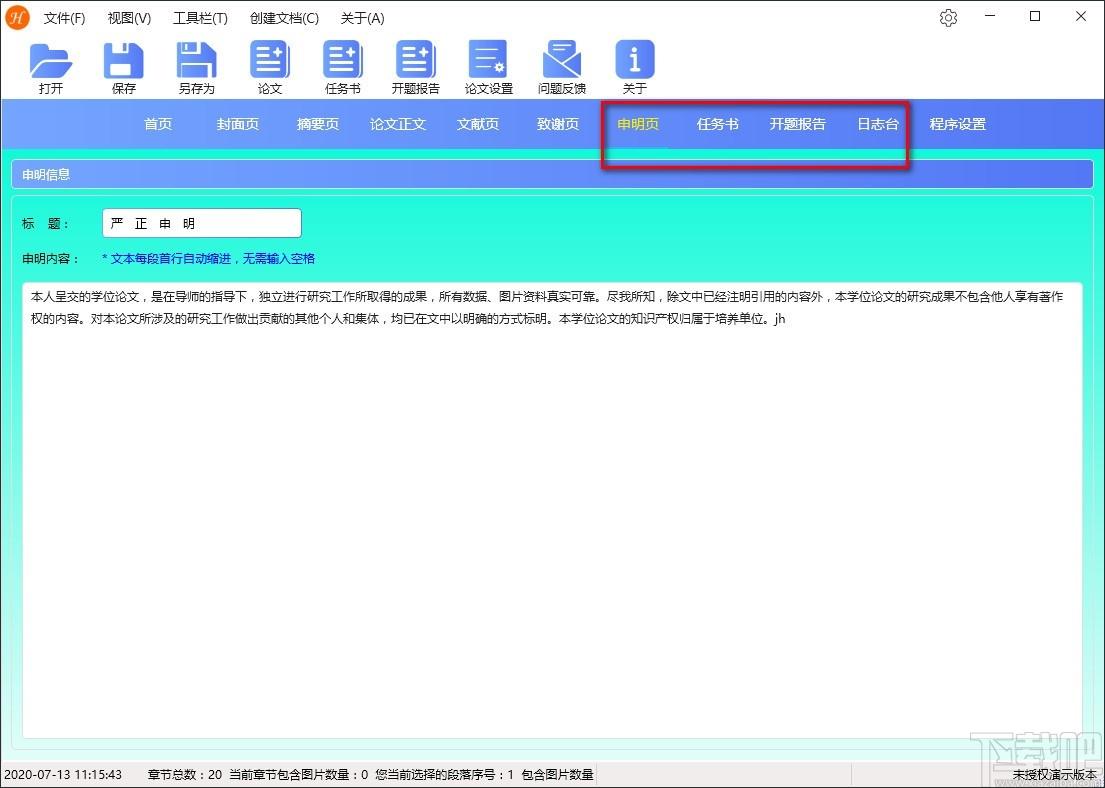The image size is (1105, 788).
Task: Open thesis settings via 论文设置 icon
Action: pos(488,59)
